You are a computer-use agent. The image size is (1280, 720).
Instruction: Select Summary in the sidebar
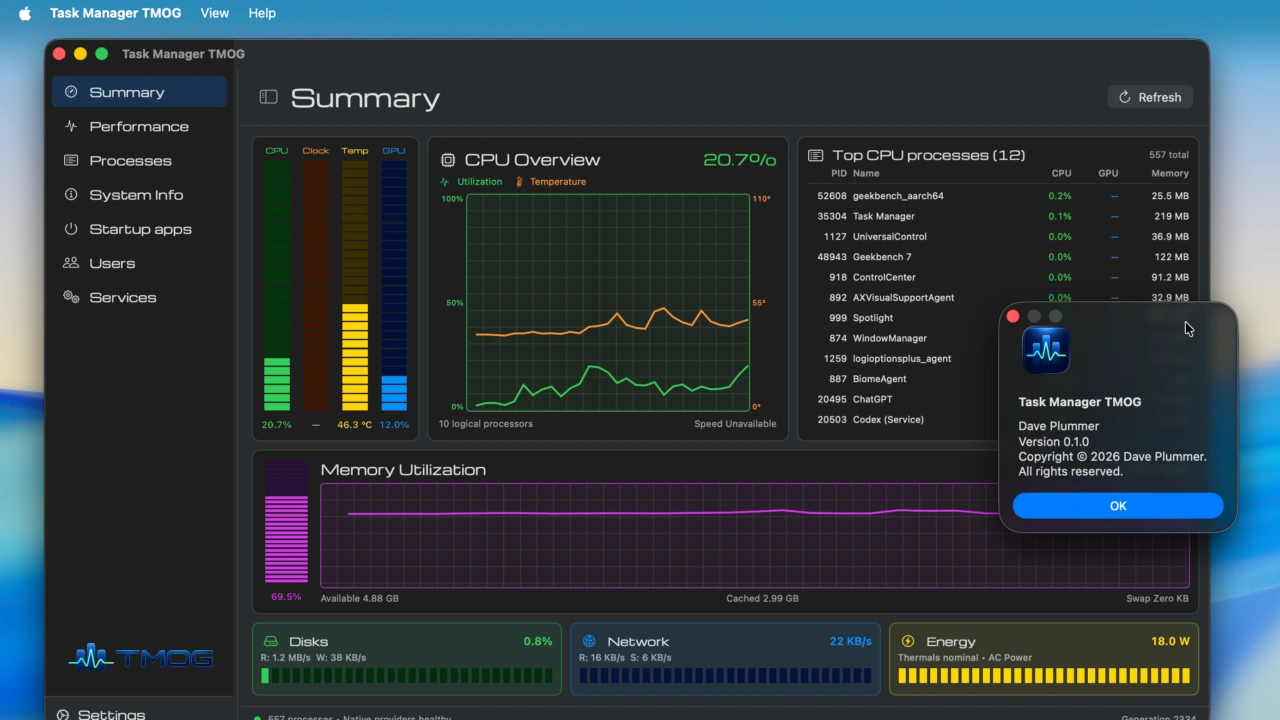click(139, 92)
